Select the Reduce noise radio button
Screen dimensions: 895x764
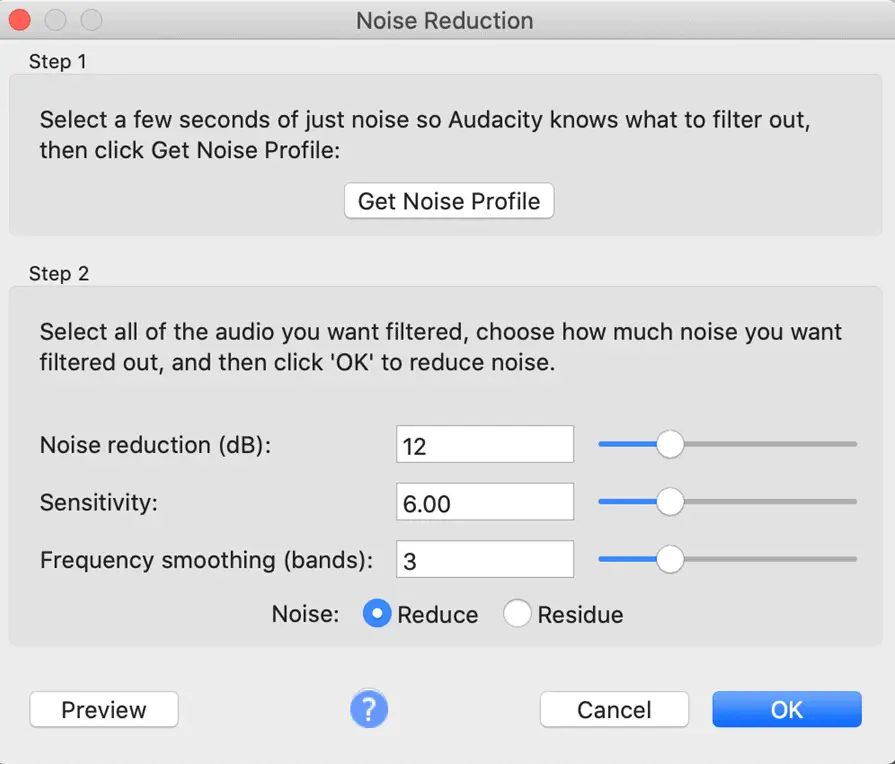[x=377, y=613]
